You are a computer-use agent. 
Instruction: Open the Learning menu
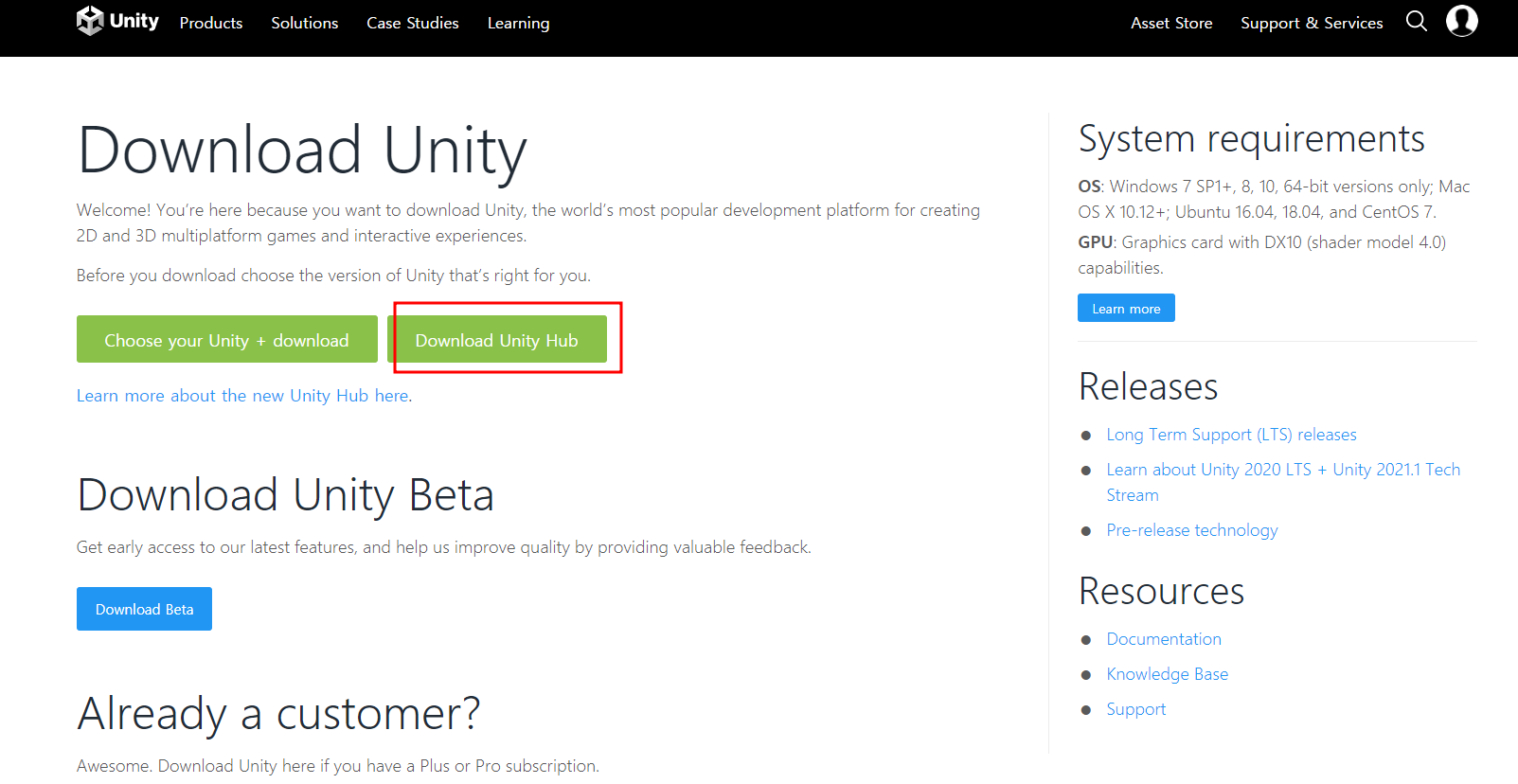[518, 23]
